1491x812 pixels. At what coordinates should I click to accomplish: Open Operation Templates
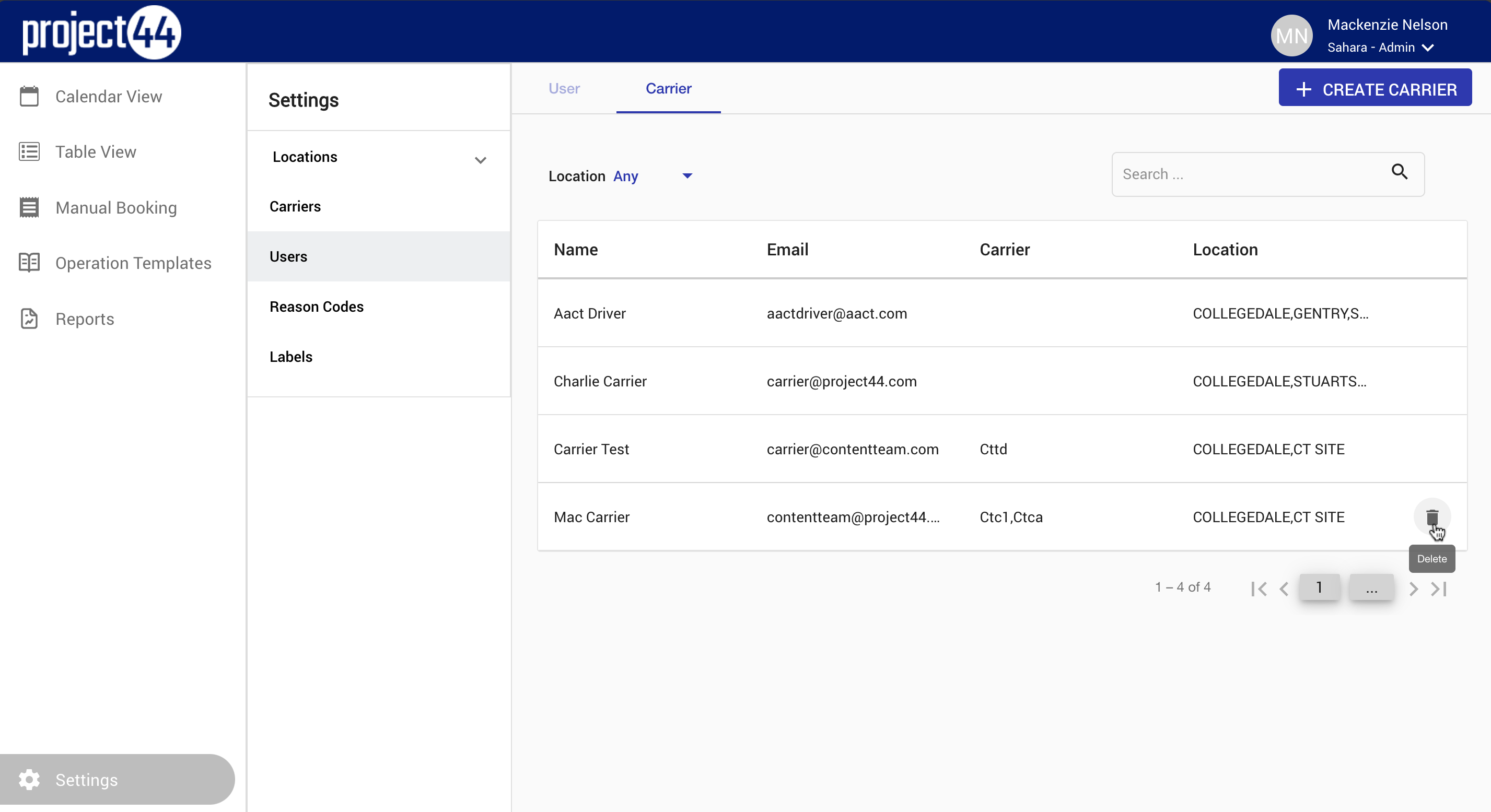tap(133, 263)
